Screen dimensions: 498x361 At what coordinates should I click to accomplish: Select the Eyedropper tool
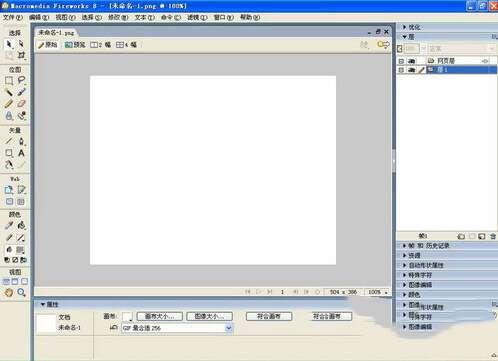tap(9, 225)
